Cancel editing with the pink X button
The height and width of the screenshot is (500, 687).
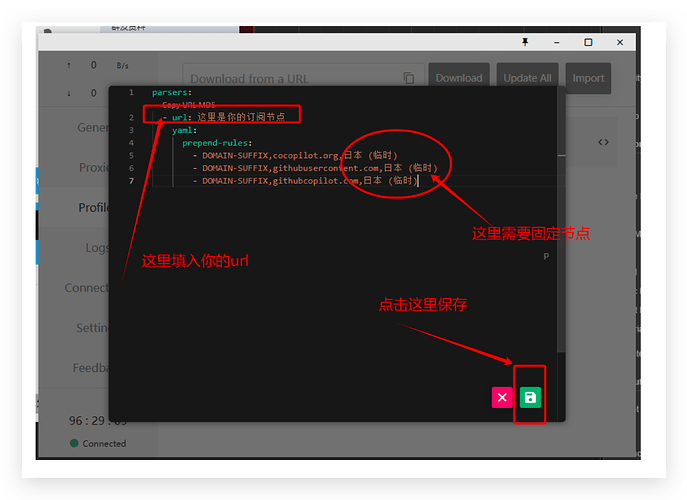point(502,397)
